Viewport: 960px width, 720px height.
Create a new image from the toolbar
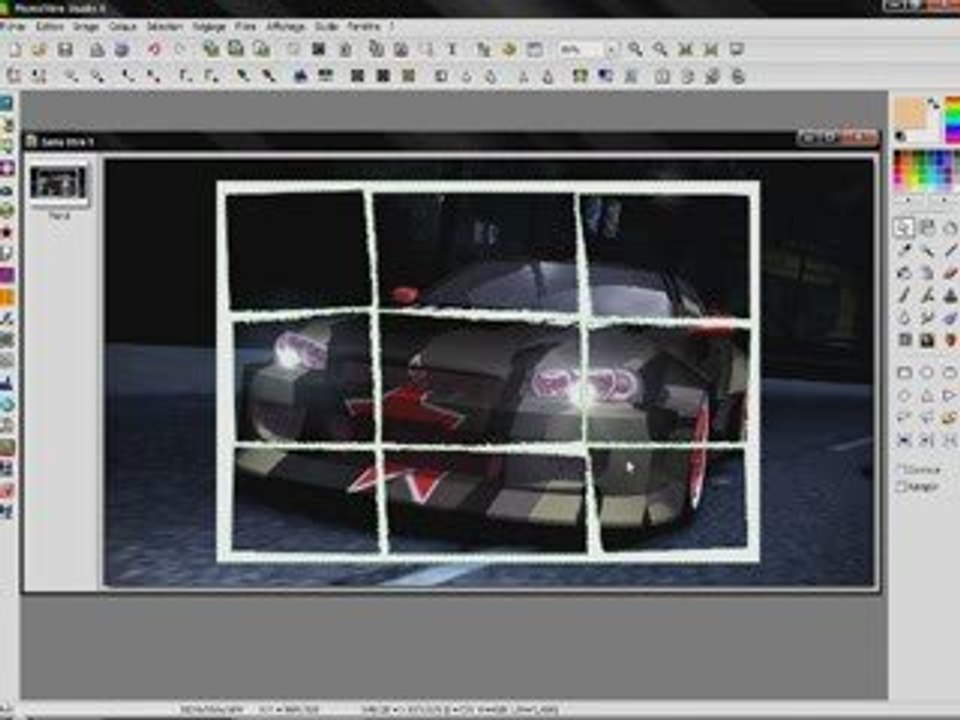pyautogui.click(x=15, y=50)
